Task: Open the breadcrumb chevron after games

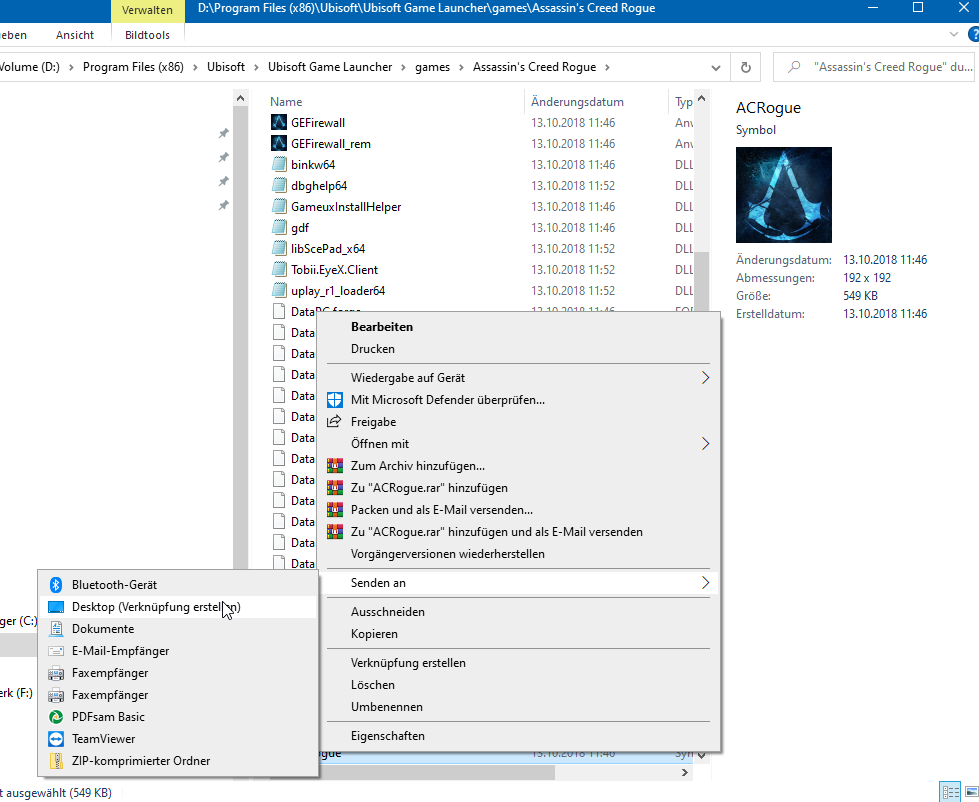Action: (459, 67)
